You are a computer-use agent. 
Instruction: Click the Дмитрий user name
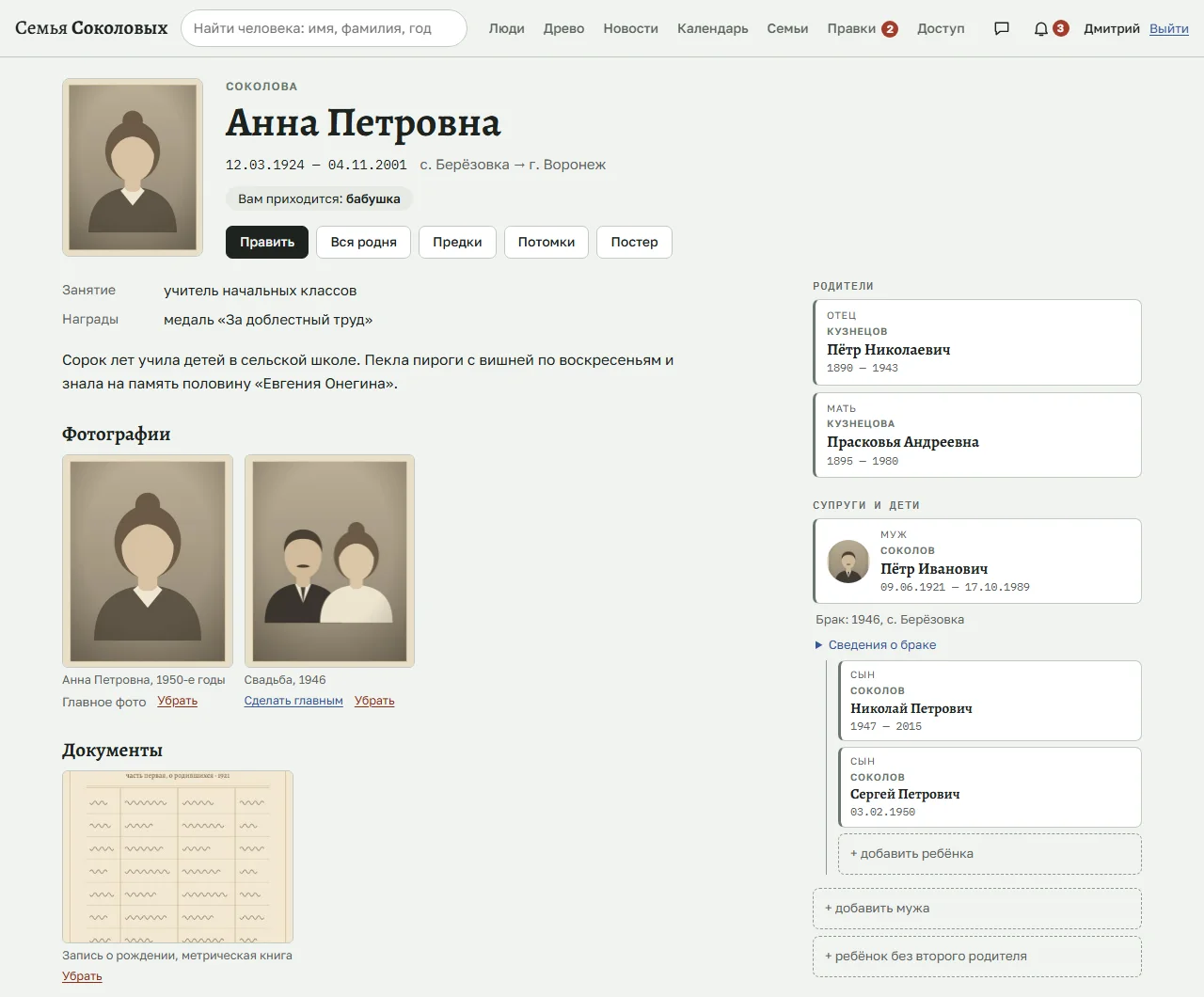pyautogui.click(x=1112, y=28)
